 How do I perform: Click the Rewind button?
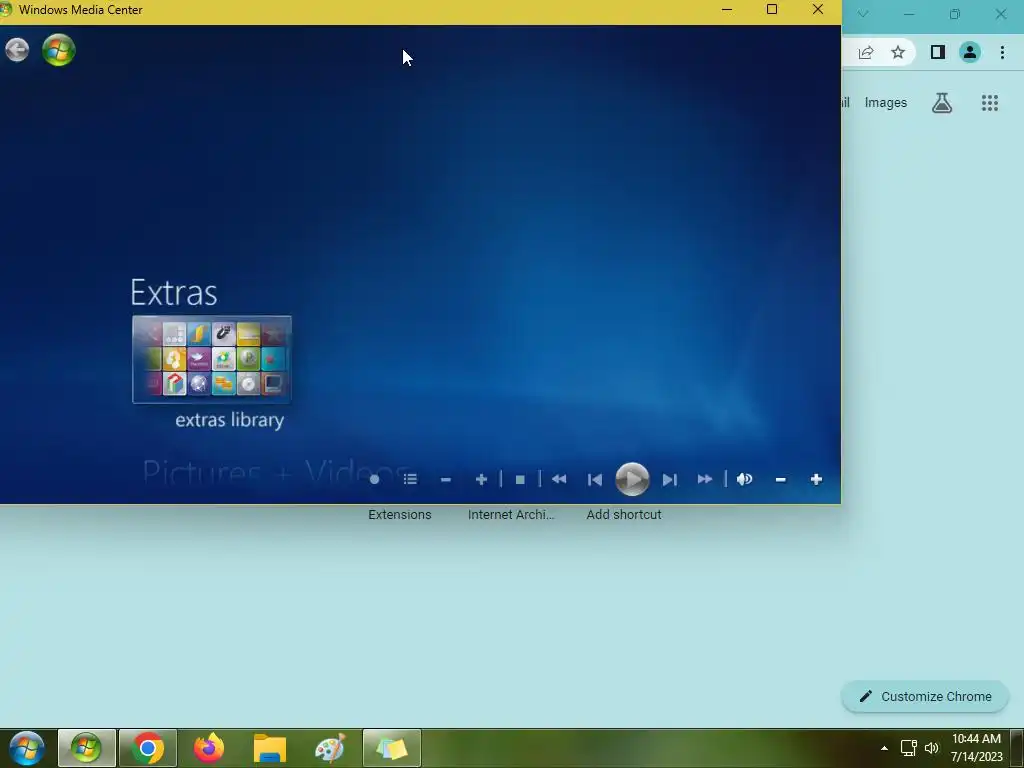point(559,479)
